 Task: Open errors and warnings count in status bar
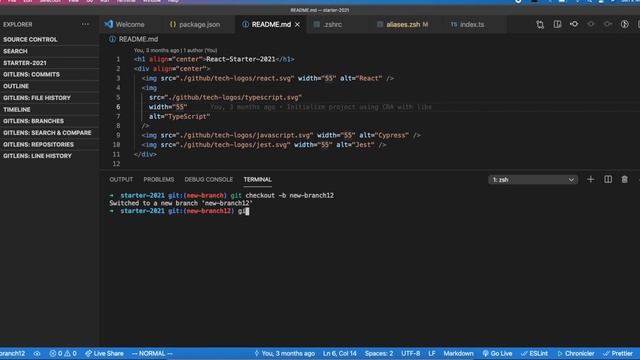[63, 353]
